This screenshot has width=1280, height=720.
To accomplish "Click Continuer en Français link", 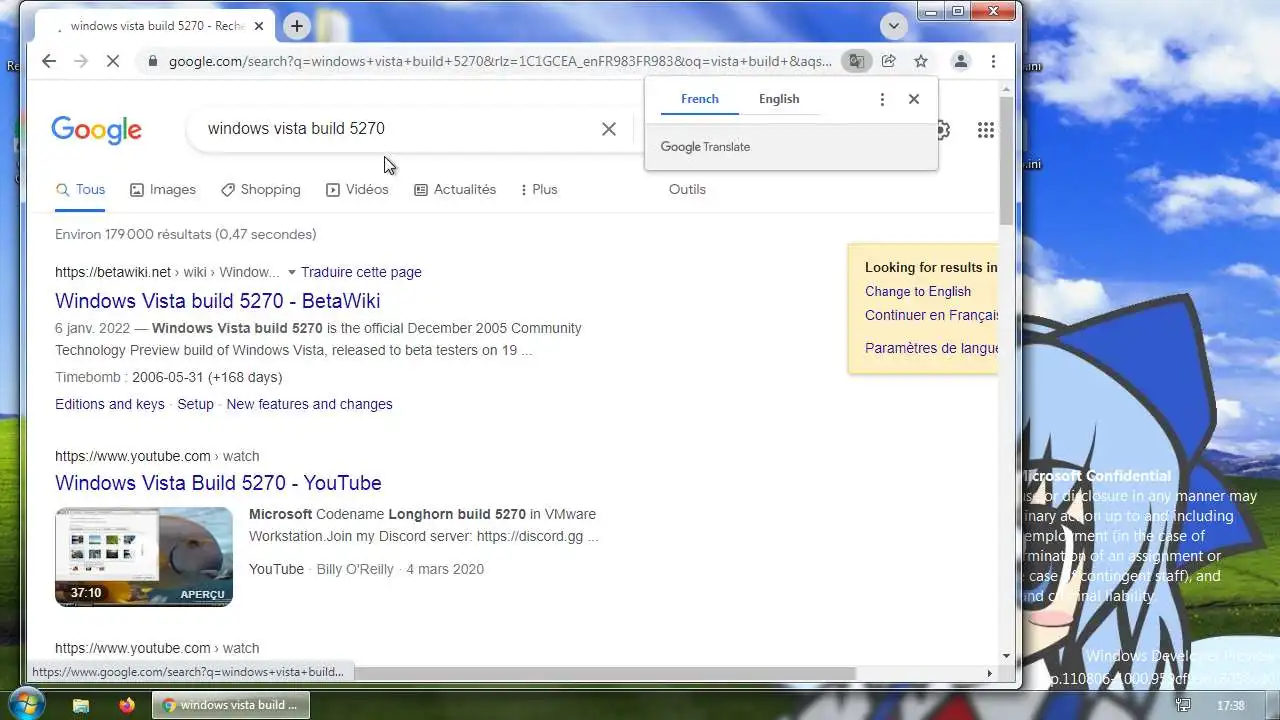I will [932, 315].
